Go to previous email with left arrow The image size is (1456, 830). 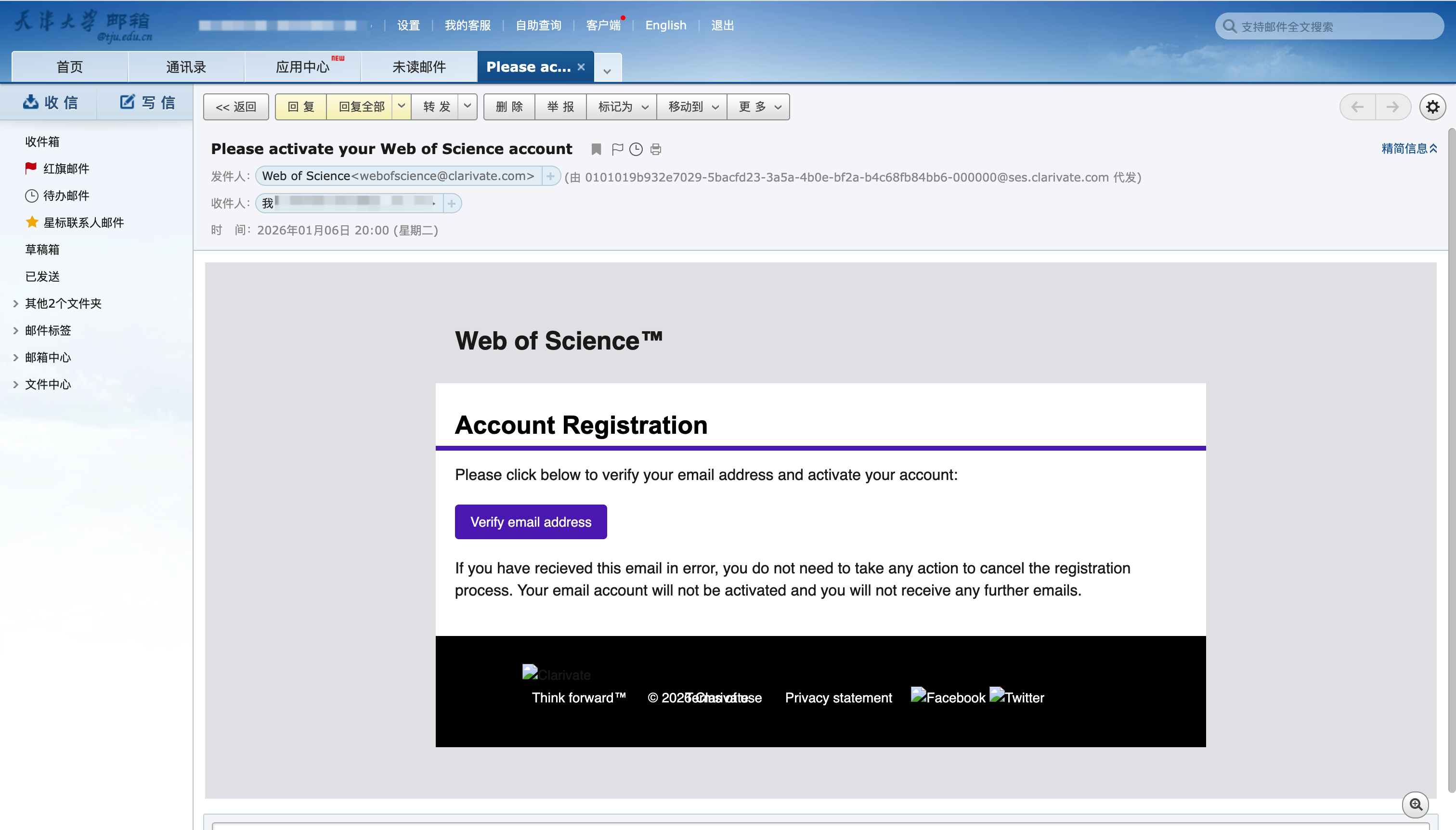tap(1357, 106)
